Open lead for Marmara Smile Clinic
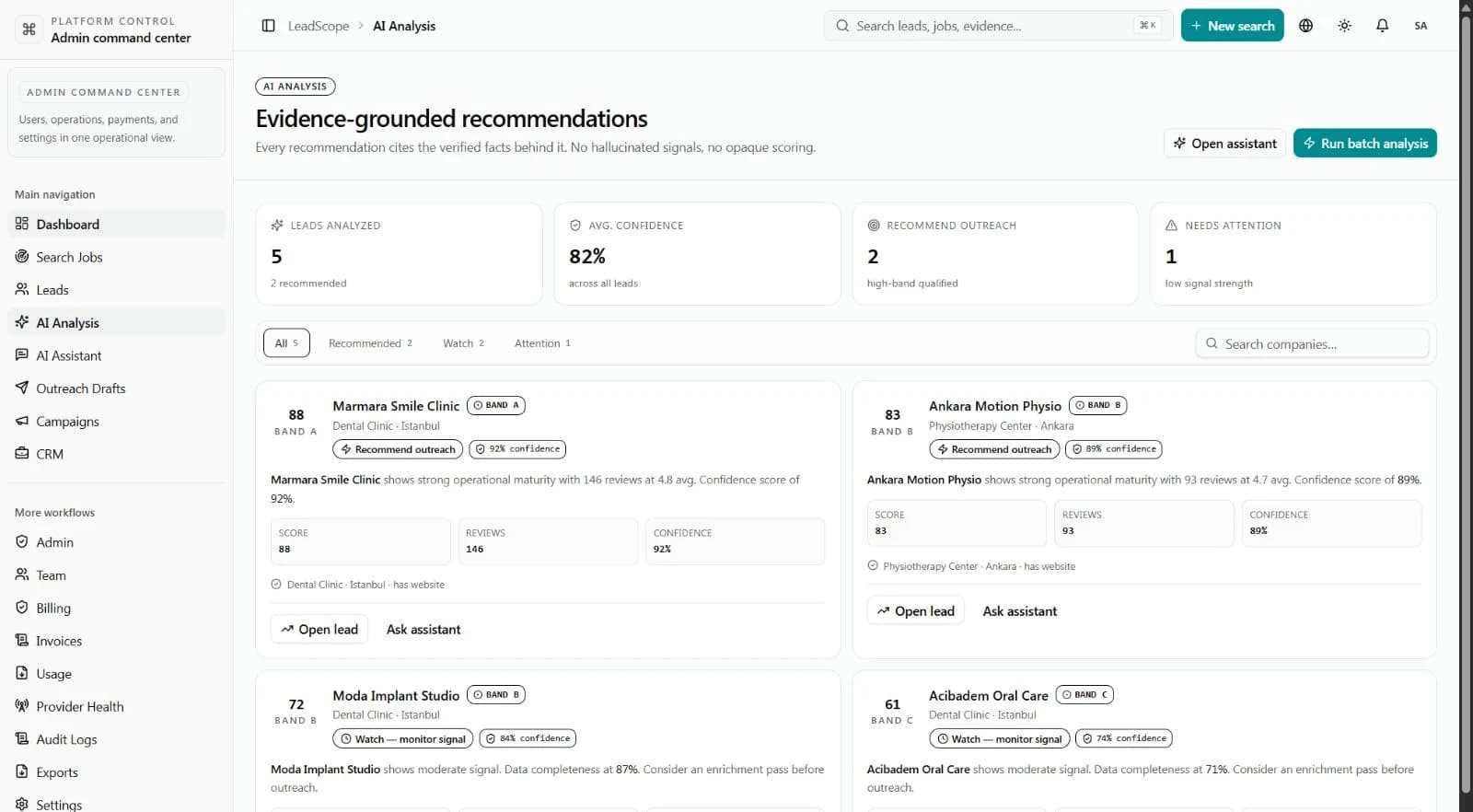Viewport: 1473px width, 812px height. pos(319,629)
